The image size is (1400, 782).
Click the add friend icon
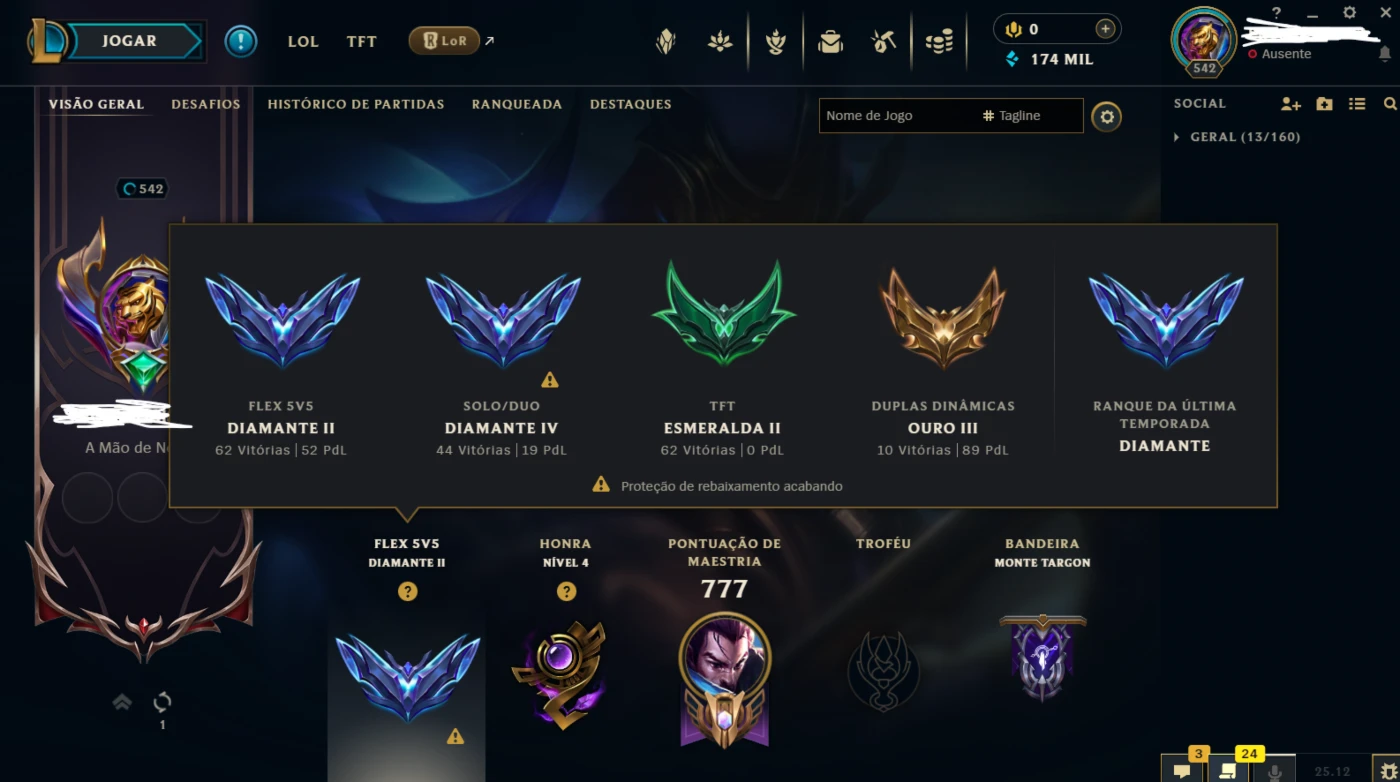pos(1290,104)
